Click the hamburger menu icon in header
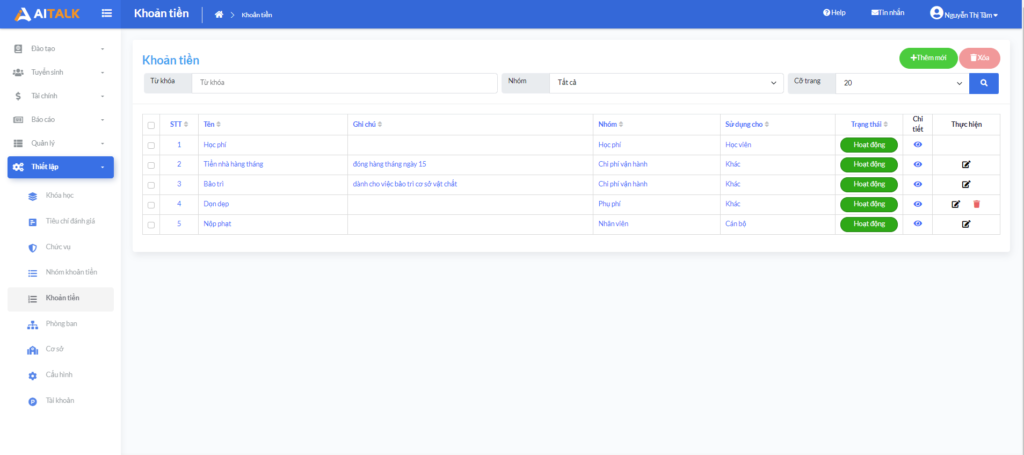 click(106, 13)
